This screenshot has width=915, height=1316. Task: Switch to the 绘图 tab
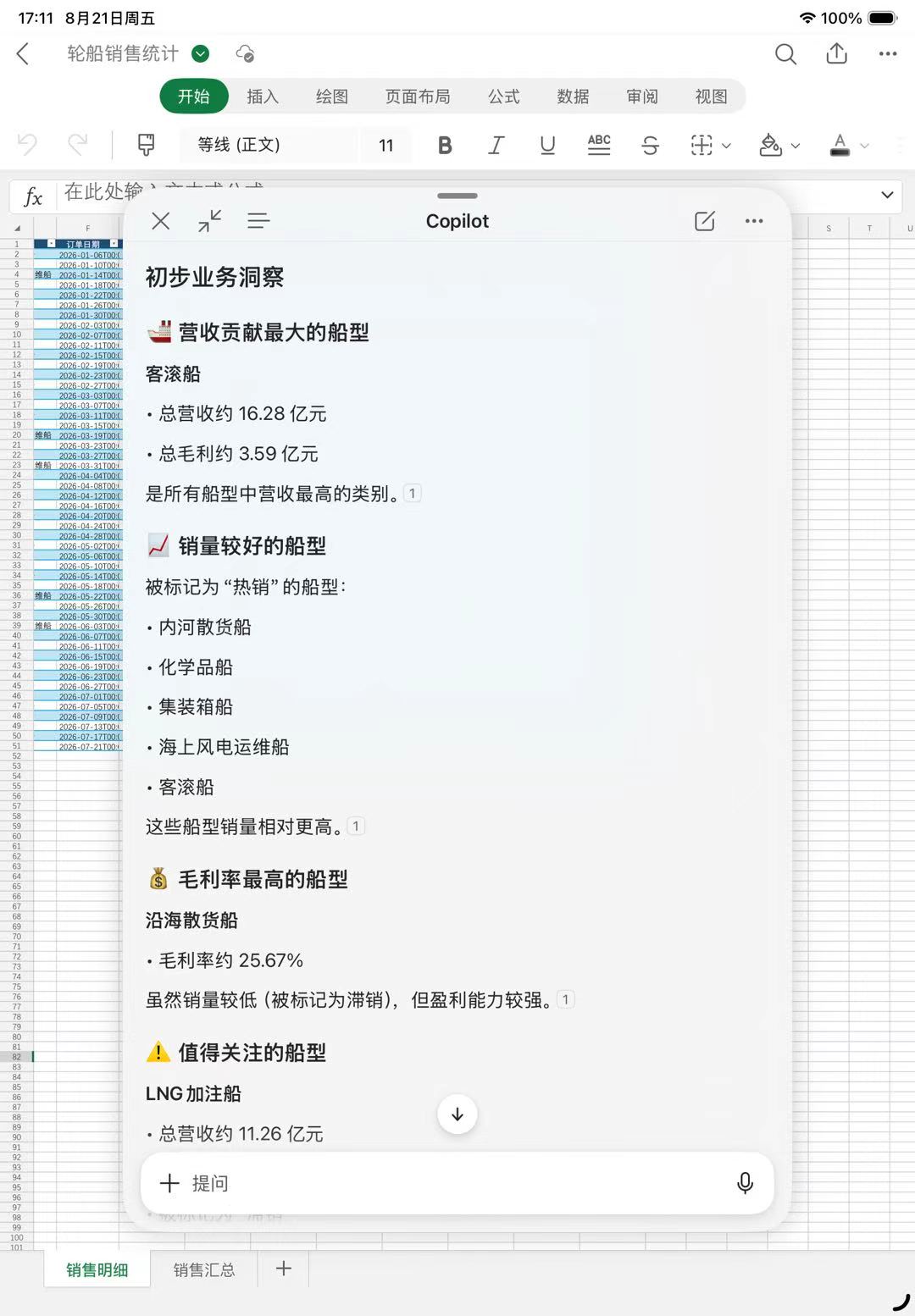(332, 97)
